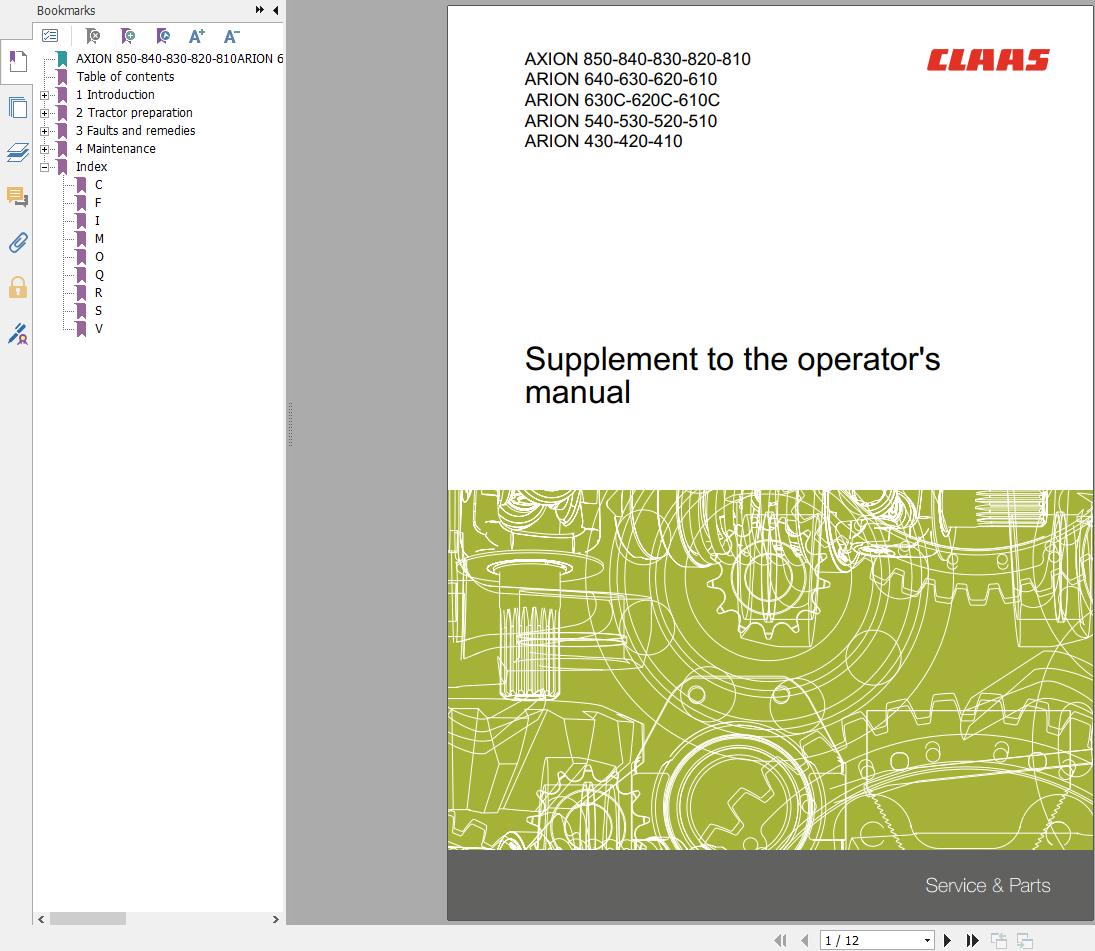Expand the 1 Introduction bookmark
The image size is (1095, 951).
pos(44,95)
